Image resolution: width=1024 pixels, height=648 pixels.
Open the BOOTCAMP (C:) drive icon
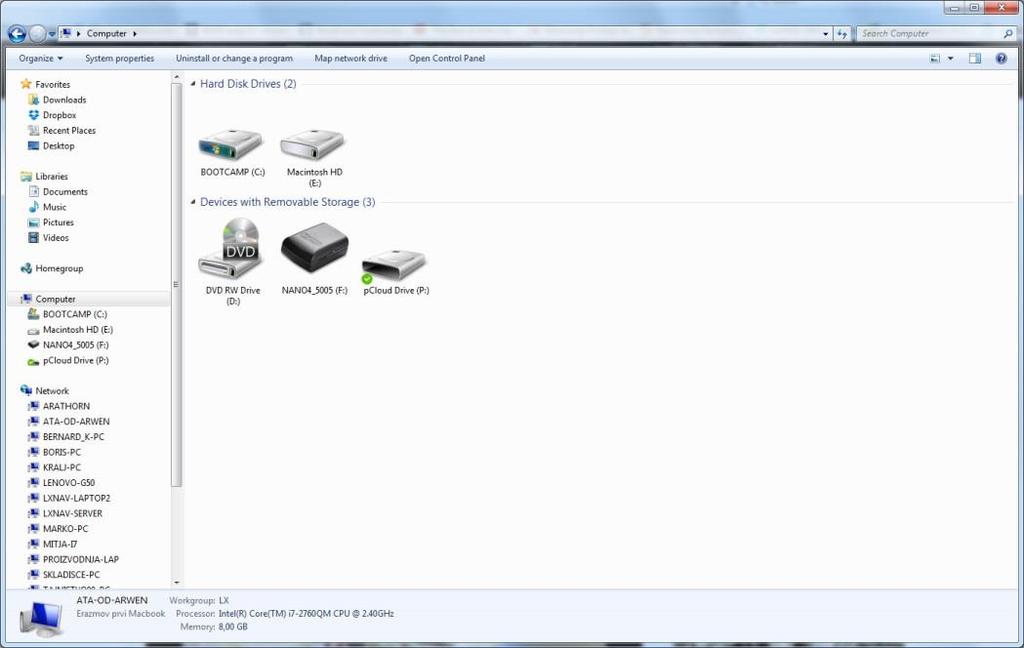pyautogui.click(x=231, y=145)
